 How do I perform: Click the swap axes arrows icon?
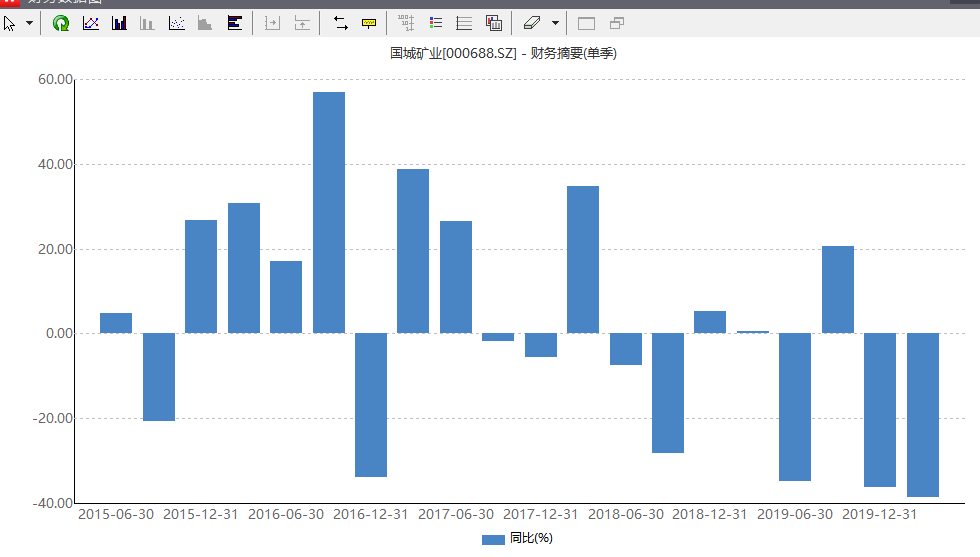point(340,24)
